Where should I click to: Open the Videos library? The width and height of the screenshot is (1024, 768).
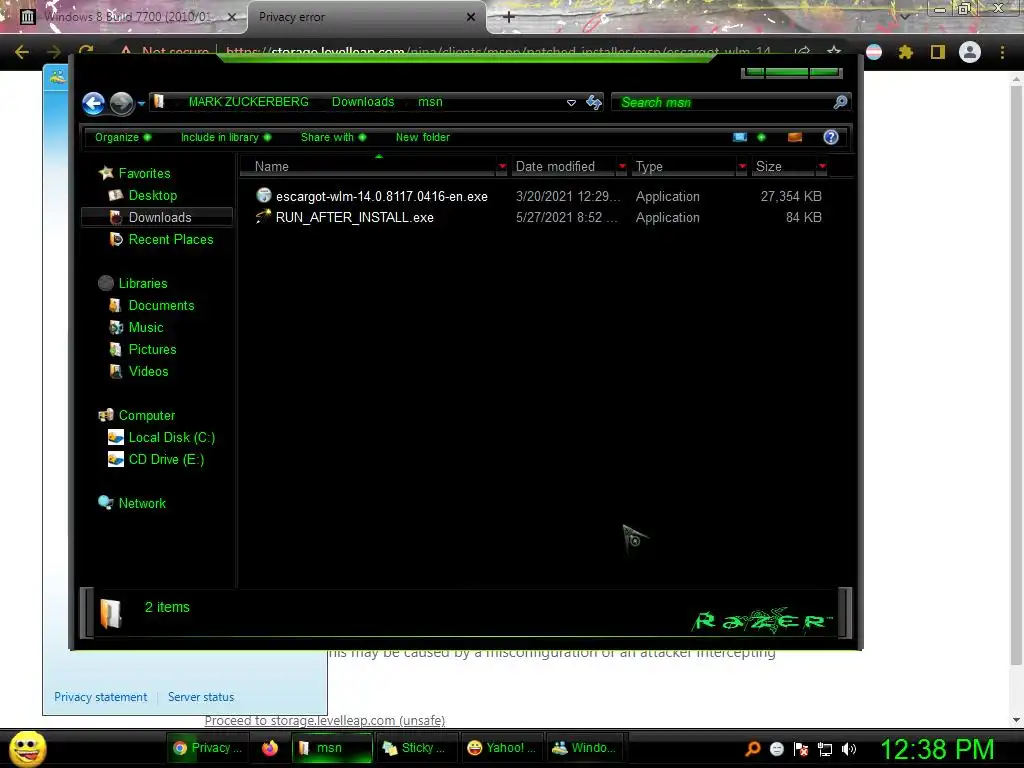tap(148, 372)
